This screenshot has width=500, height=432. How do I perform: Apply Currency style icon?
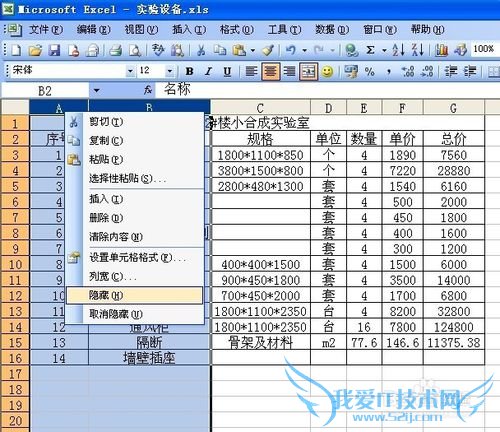point(351,71)
